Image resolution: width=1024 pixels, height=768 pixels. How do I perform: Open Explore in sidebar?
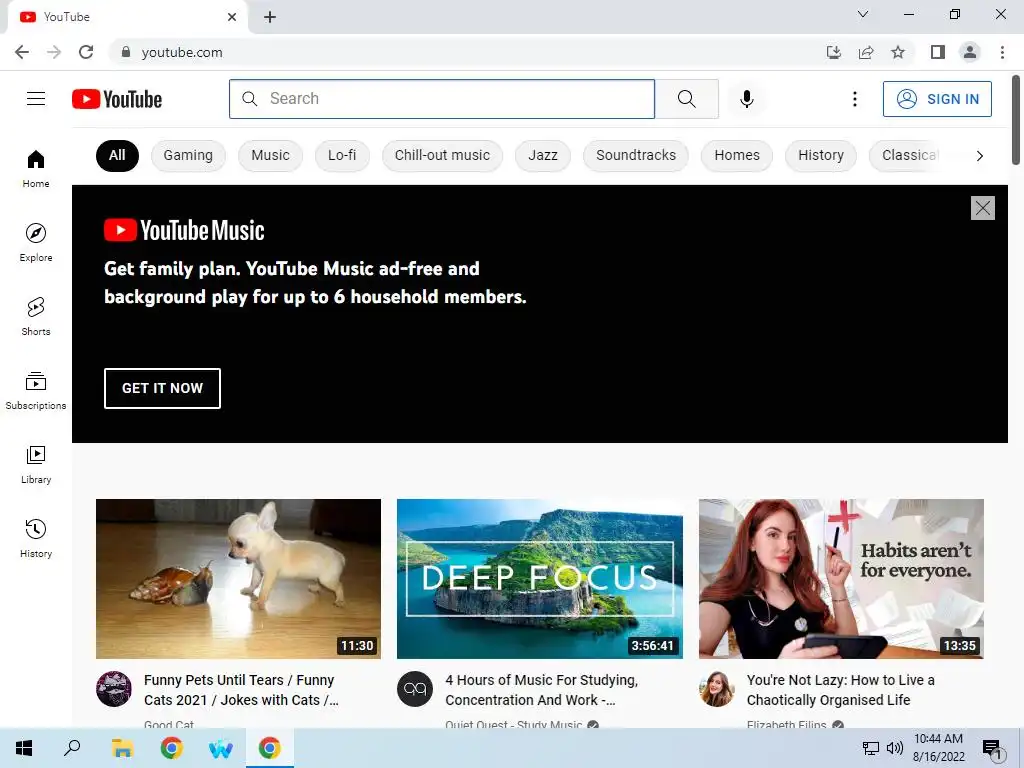36,242
